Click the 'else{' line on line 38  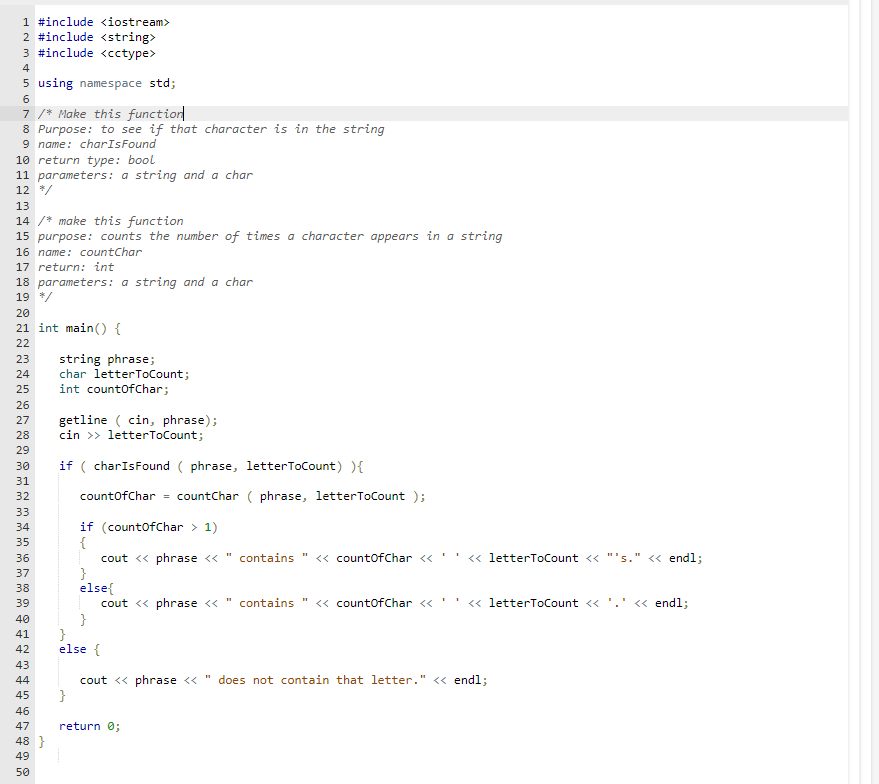click(97, 588)
